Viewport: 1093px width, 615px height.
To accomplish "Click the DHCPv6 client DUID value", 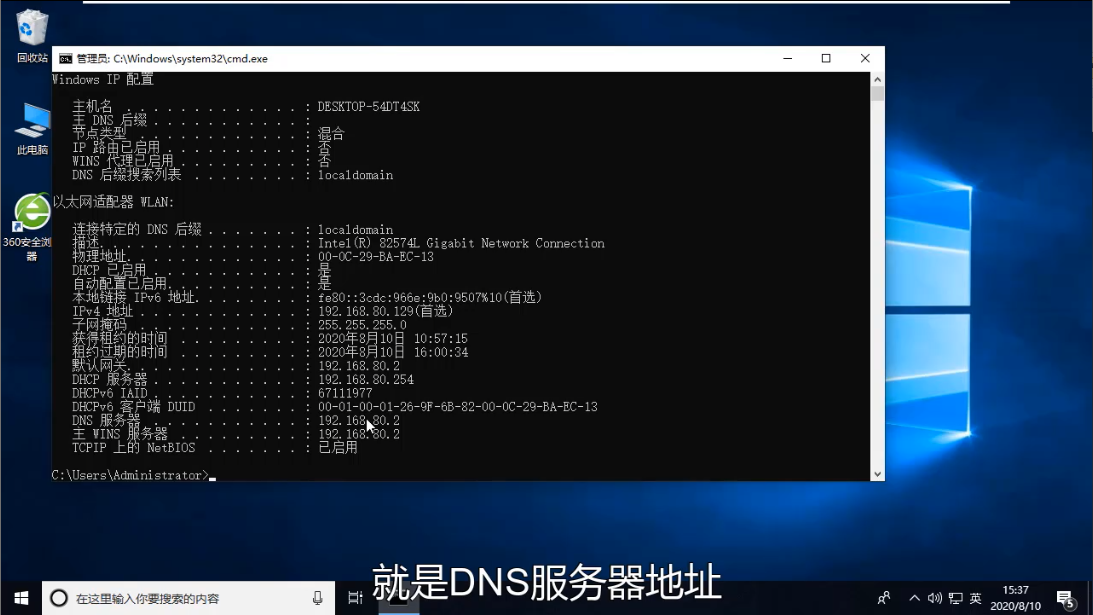I will tap(457, 407).
